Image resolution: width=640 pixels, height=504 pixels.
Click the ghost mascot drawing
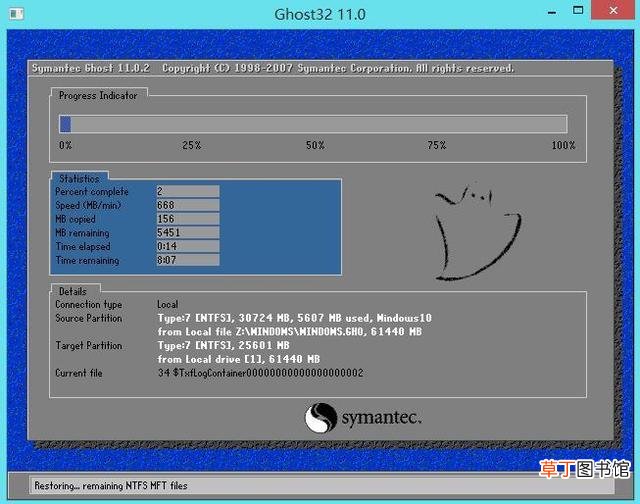click(478, 233)
